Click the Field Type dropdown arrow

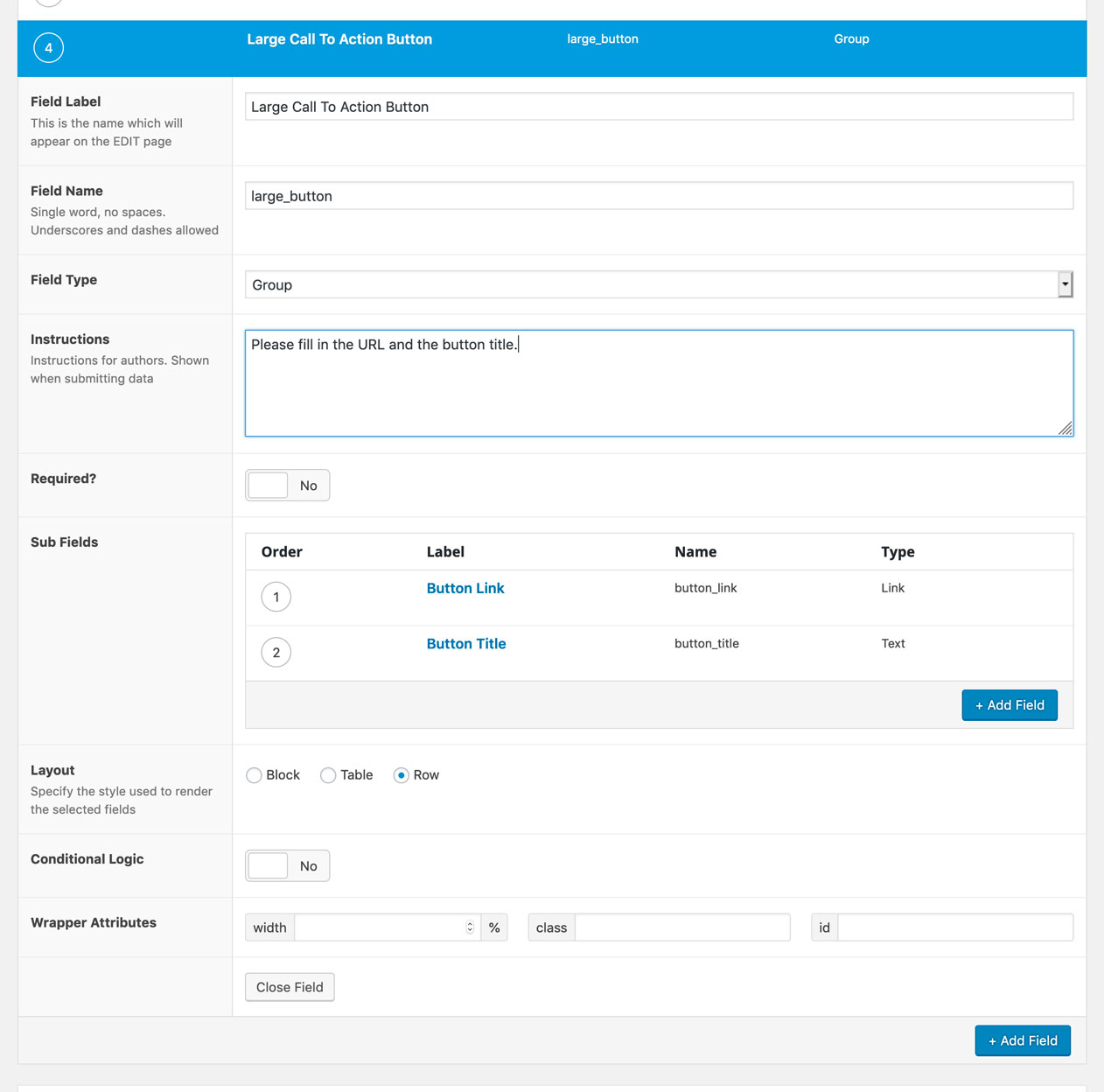pyautogui.click(x=1065, y=284)
